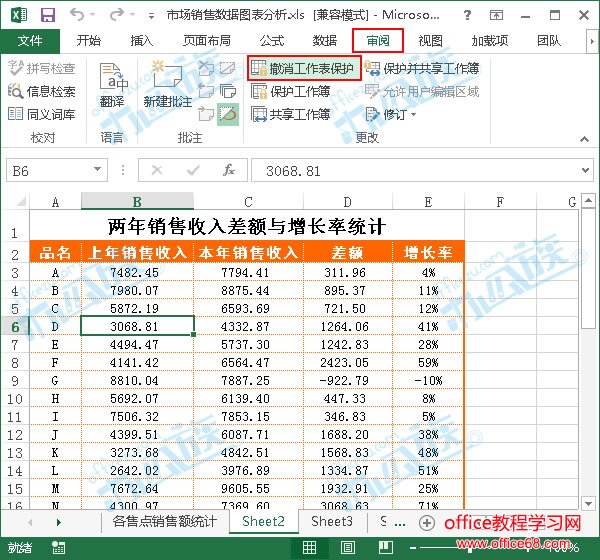Click the Undo arrow icon
The width and height of the screenshot is (600, 560).
tap(77, 15)
